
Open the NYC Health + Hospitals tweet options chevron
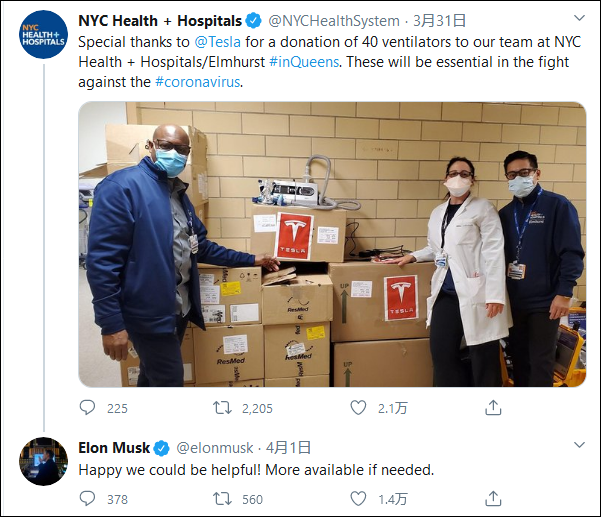coord(579,18)
